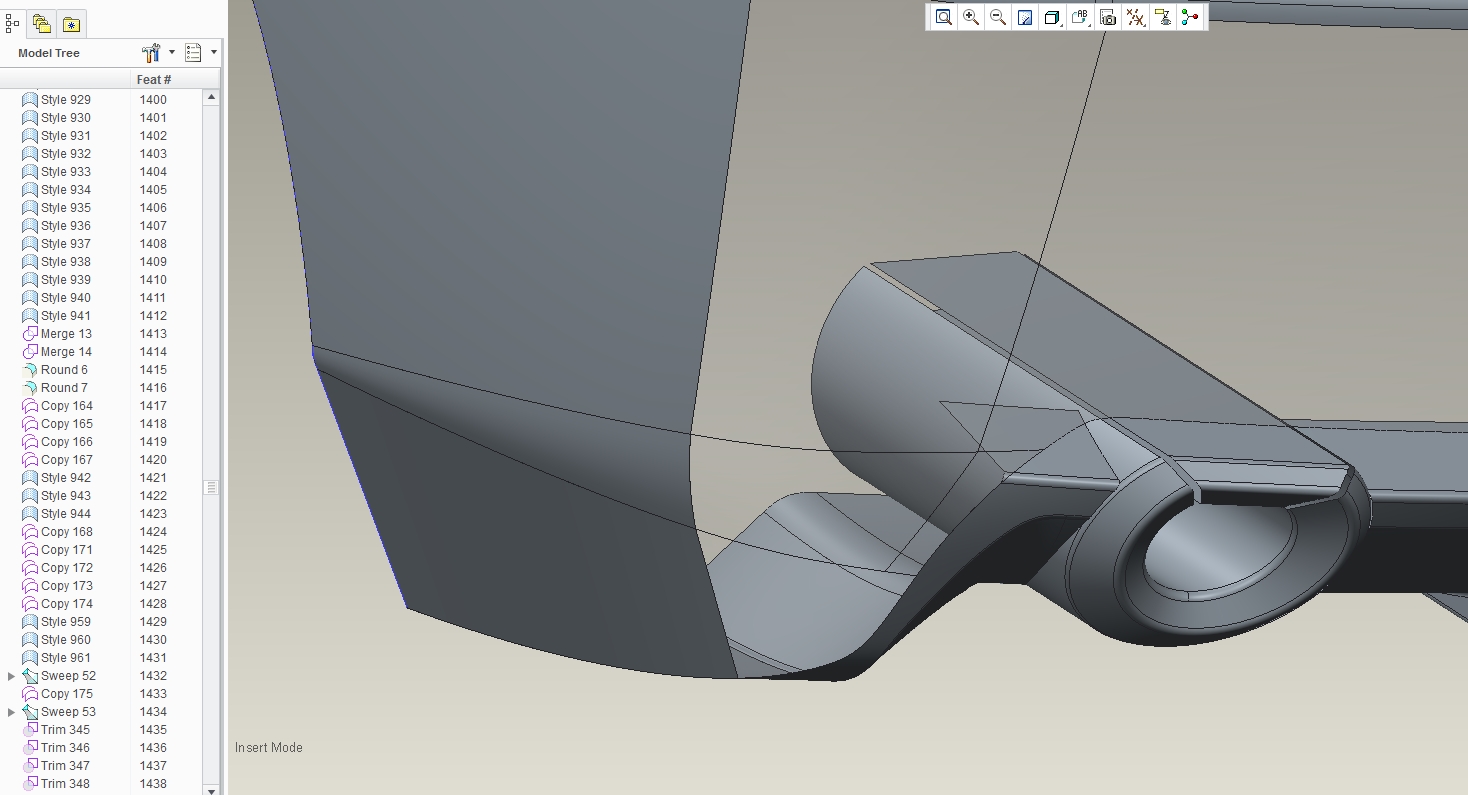Toggle the Annotation Display icon
This screenshot has width=1468, height=795.
pyautogui.click(x=1162, y=17)
